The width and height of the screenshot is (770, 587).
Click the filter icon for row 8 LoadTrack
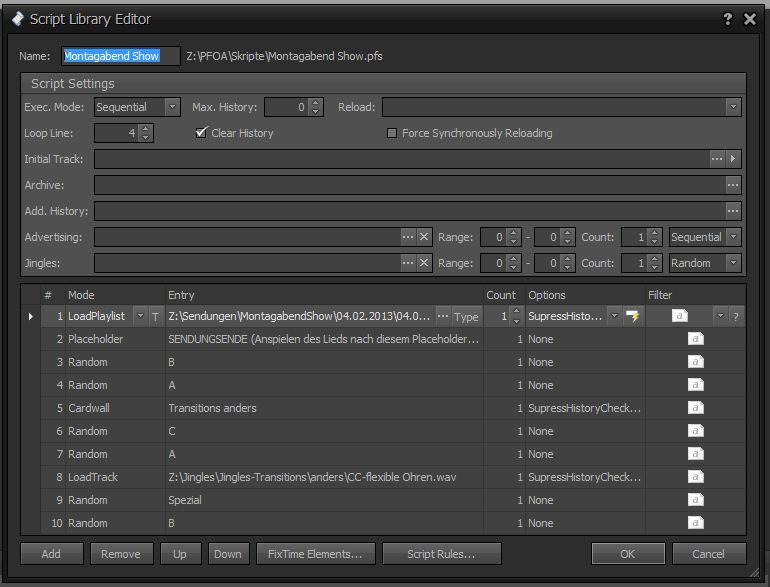point(695,477)
